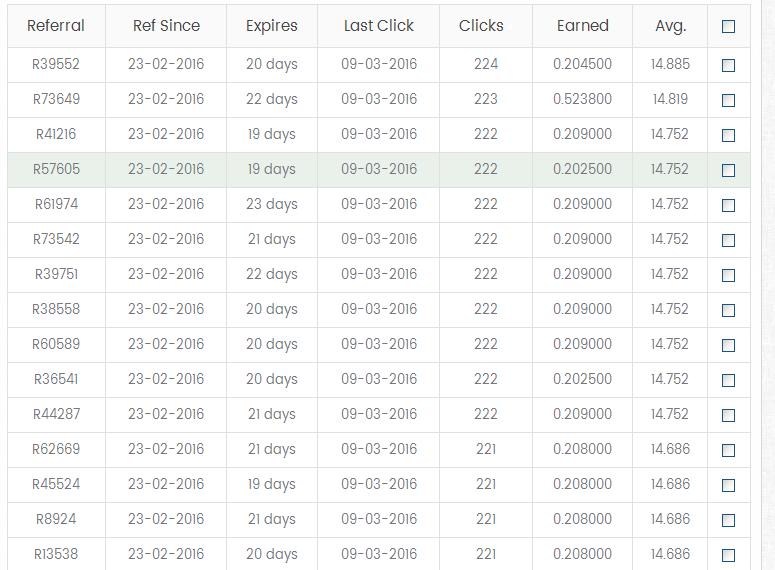This screenshot has height=570, width=775.
Task: Toggle the select-all checkbox in header
Action: point(728,27)
